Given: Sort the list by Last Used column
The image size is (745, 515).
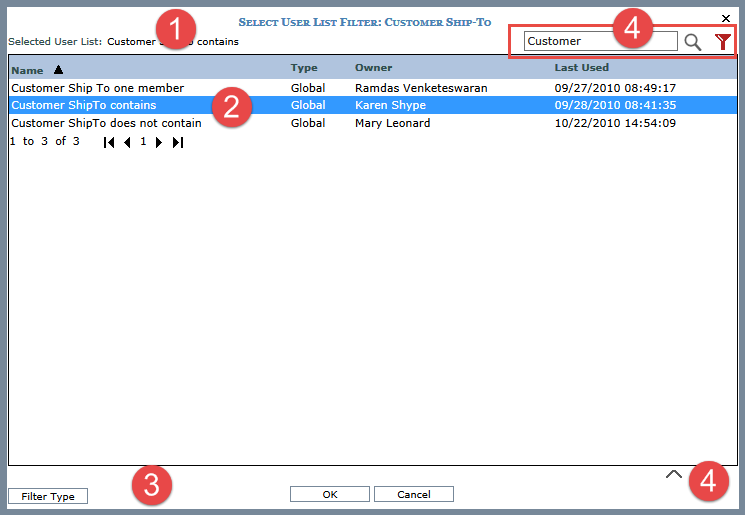Looking at the screenshot, I should 582,68.
